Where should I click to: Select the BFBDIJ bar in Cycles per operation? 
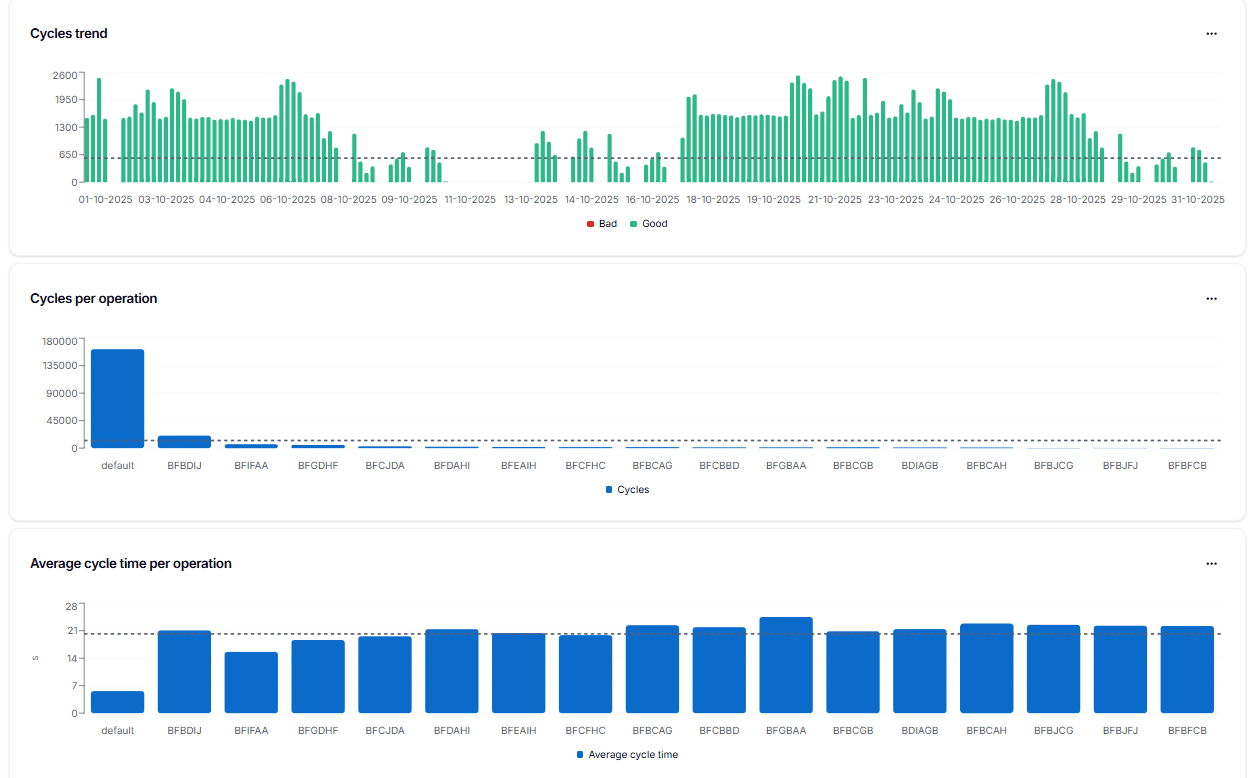[x=184, y=440]
